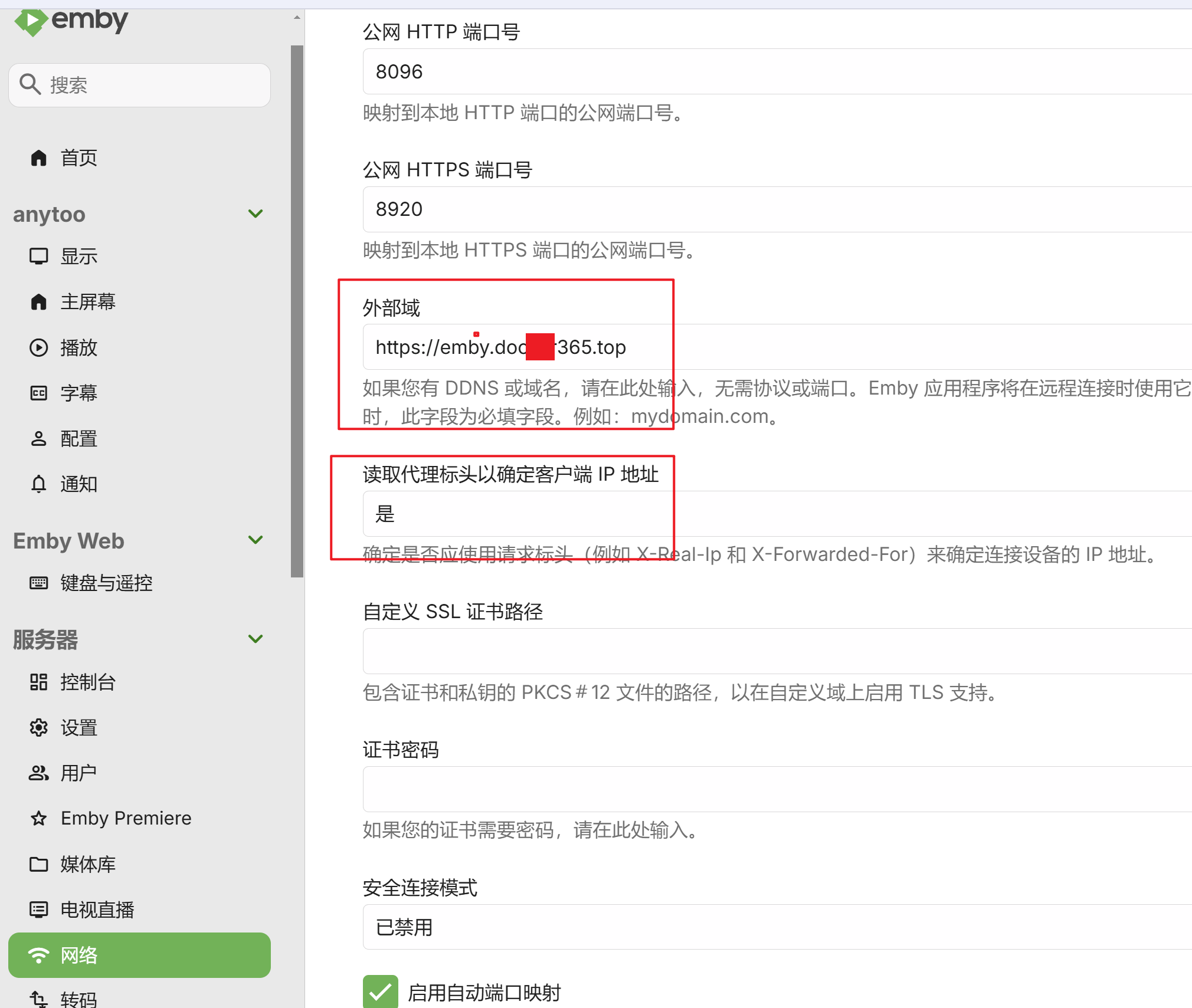Open the 通知 notifications bell icon

pyautogui.click(x=38, y=484)
